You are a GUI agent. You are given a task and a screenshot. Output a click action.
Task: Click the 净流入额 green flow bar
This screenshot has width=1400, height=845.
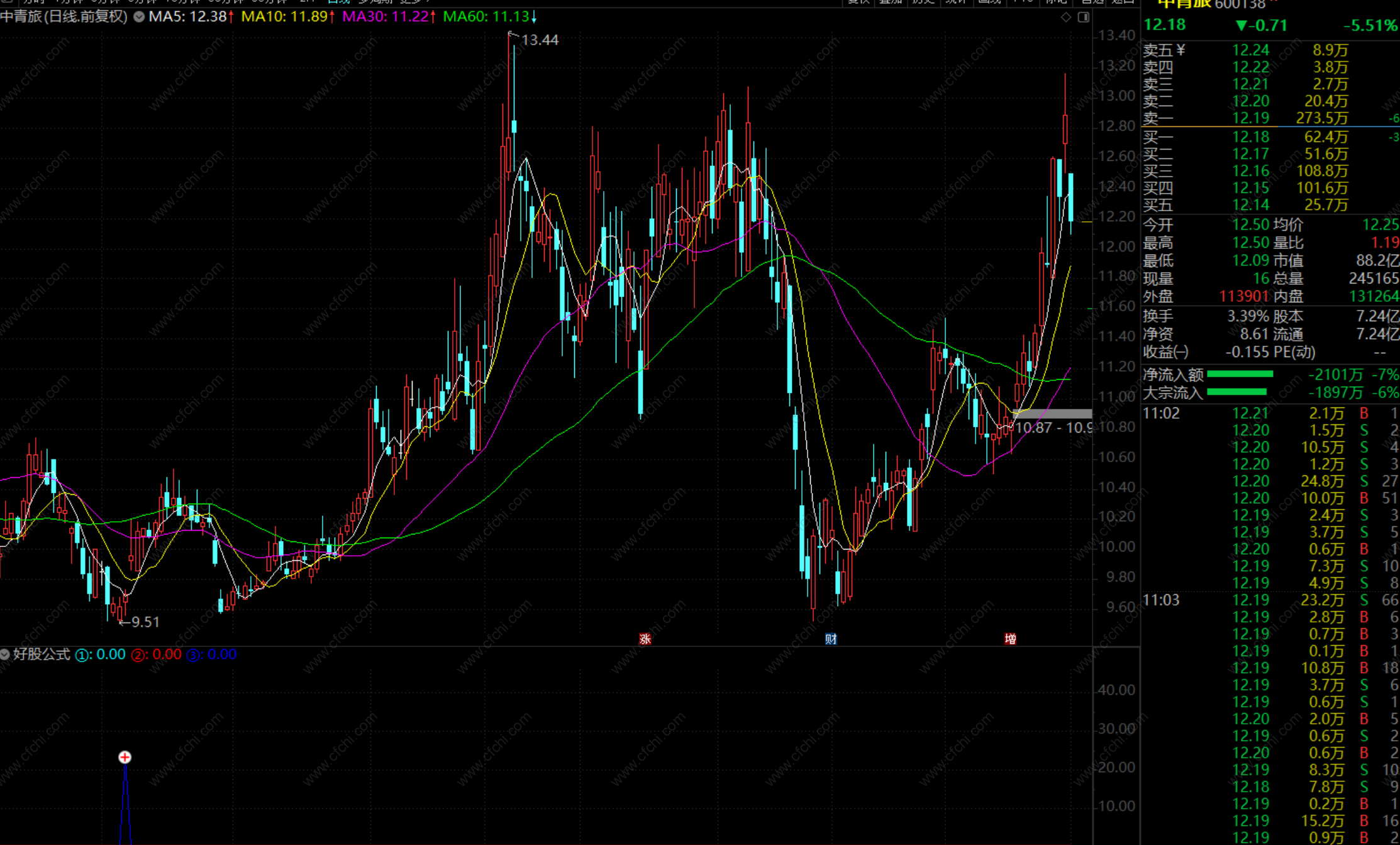click(x=1240, y=375)
